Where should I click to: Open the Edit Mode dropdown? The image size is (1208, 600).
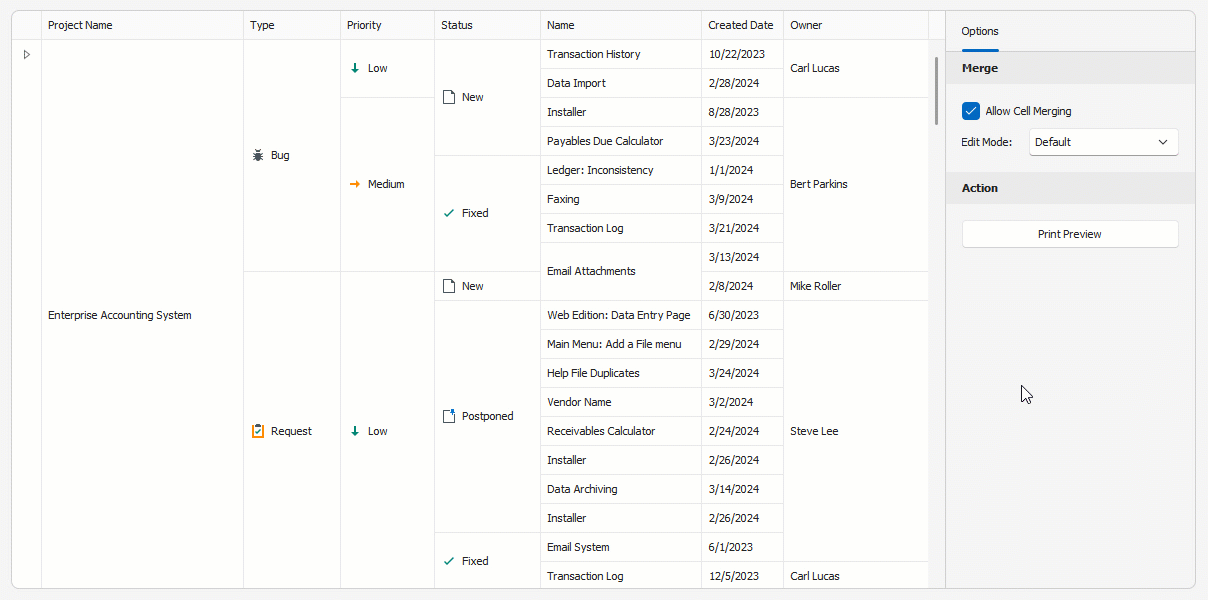point(1104,142)
